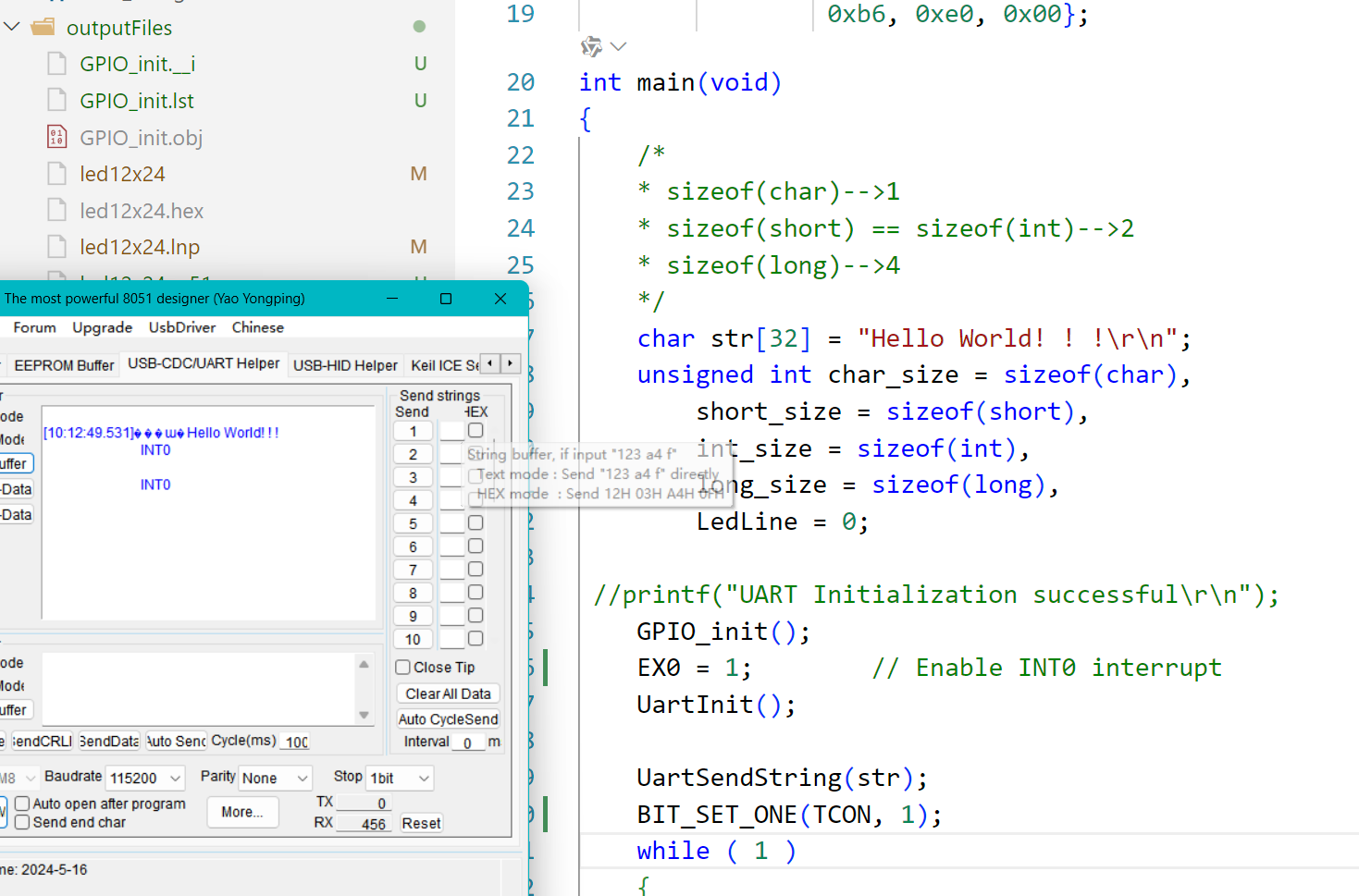Click line number 20 in editor gutter

521,82
